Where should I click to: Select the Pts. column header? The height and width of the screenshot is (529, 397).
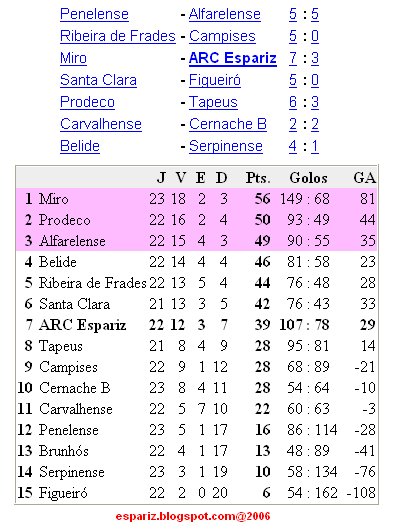pyautogui.click(x=258, y=178)
